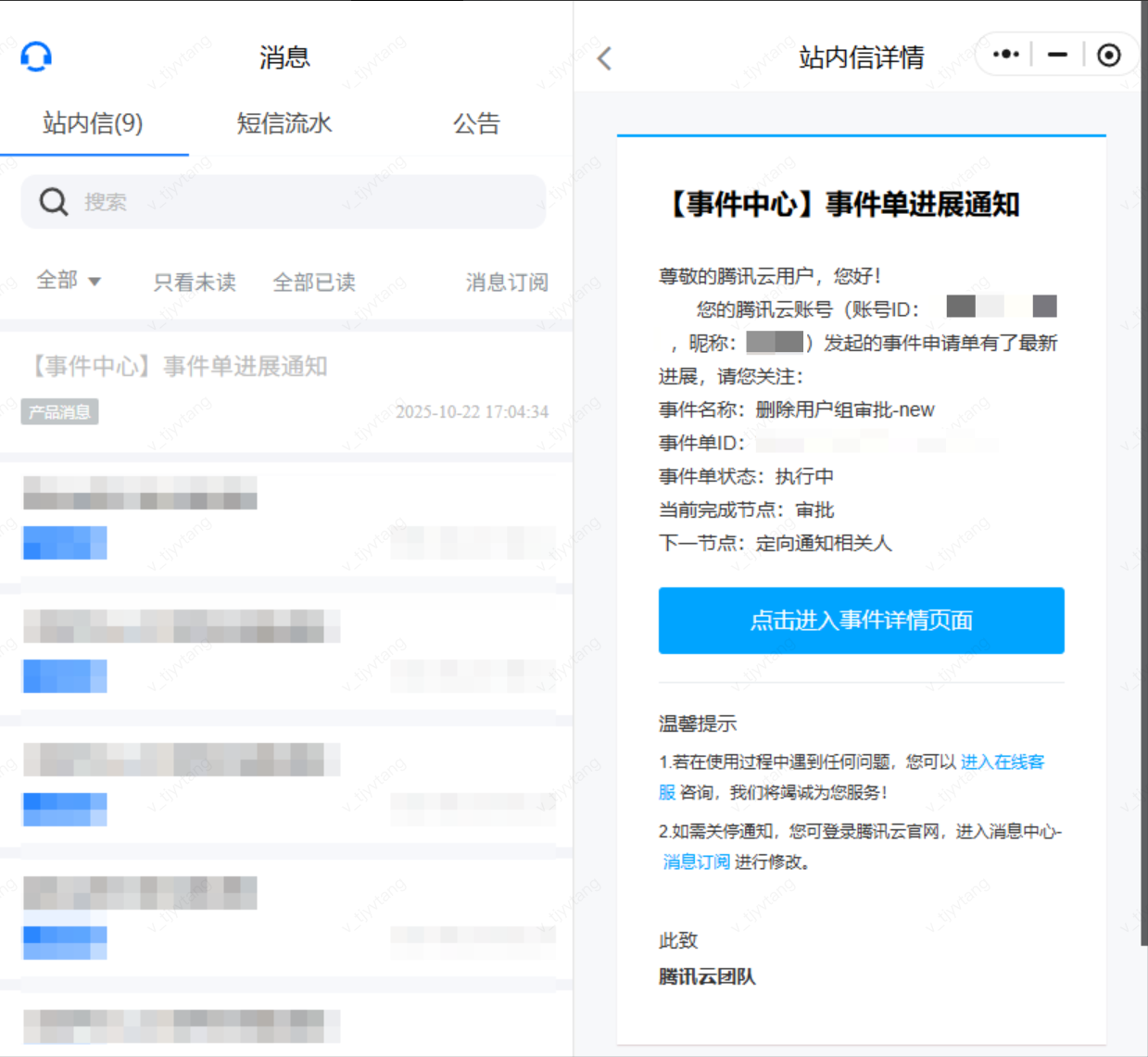Click the 点击进入事件详情页面 button
The image size is (1148, 1057).
[x=861, y=620]
